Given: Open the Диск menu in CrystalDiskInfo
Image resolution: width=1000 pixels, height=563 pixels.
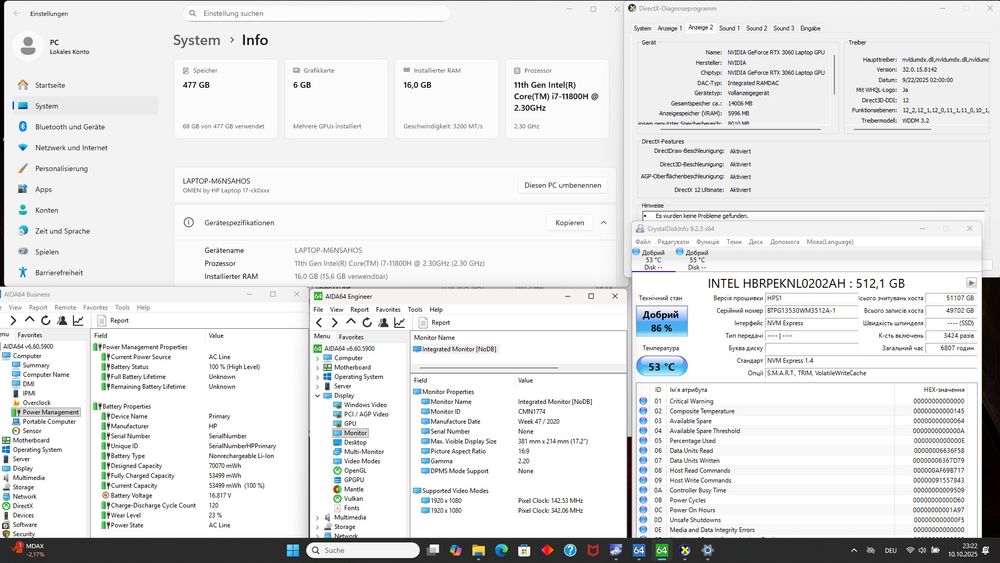Looking at the screenshot, I should 756,242.
